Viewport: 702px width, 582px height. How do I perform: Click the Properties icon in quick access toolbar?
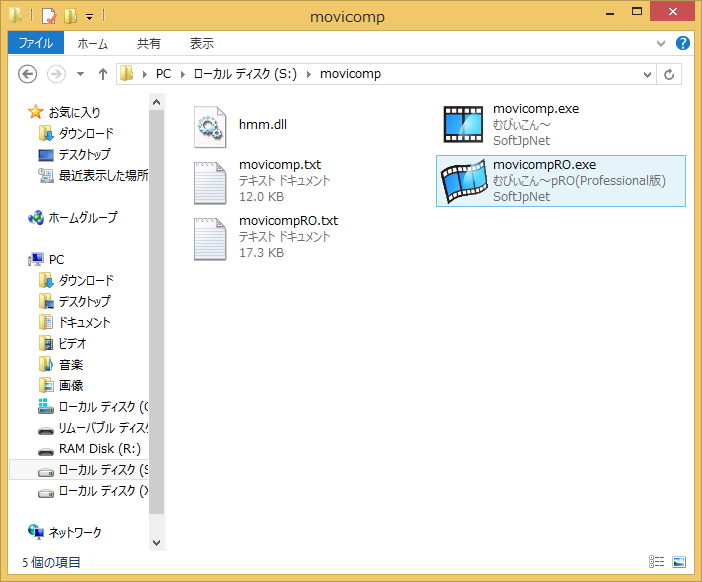[49, 17]
